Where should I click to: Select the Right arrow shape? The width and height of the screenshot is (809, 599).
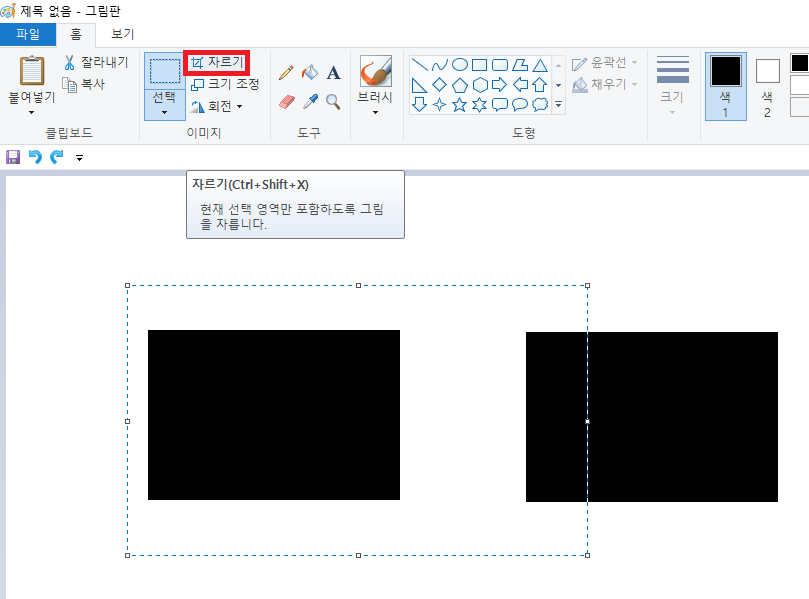500,85
